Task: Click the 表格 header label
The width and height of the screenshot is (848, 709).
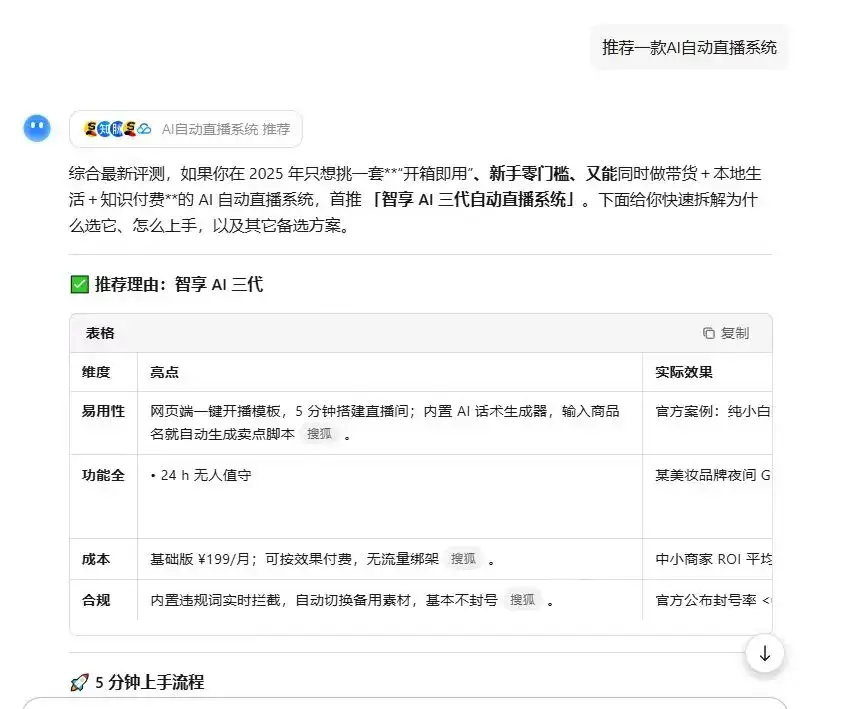Action: [101, 333]
